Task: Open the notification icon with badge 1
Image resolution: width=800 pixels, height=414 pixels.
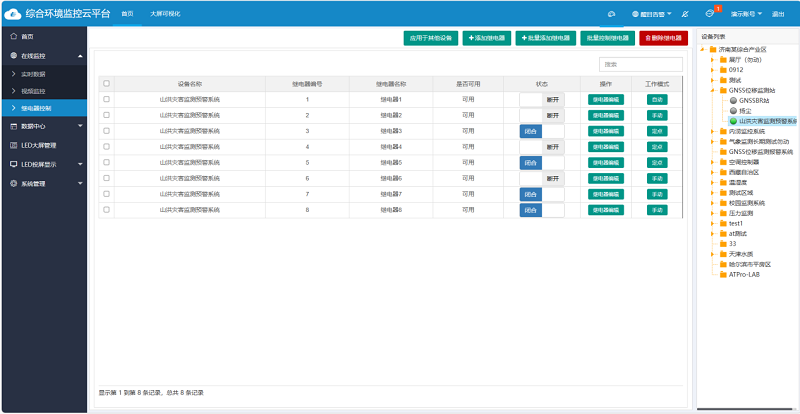Action: 709,14
